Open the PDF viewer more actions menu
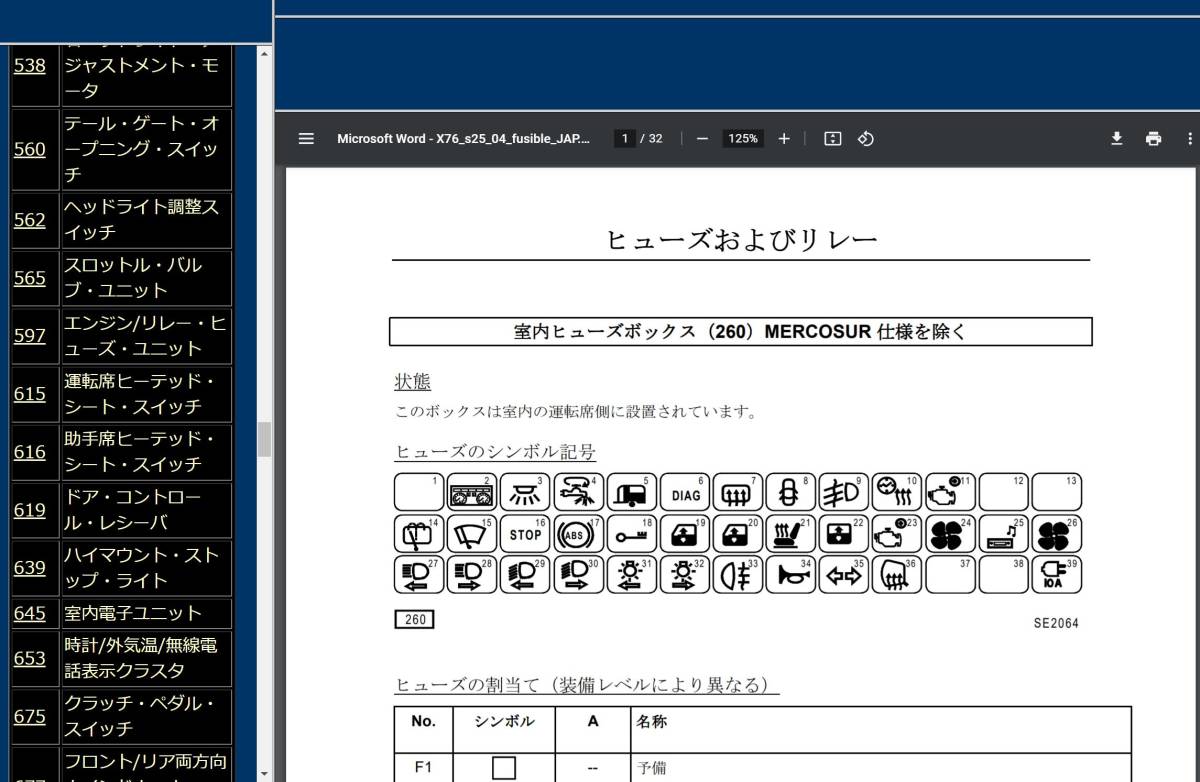 coord(1190,139)
